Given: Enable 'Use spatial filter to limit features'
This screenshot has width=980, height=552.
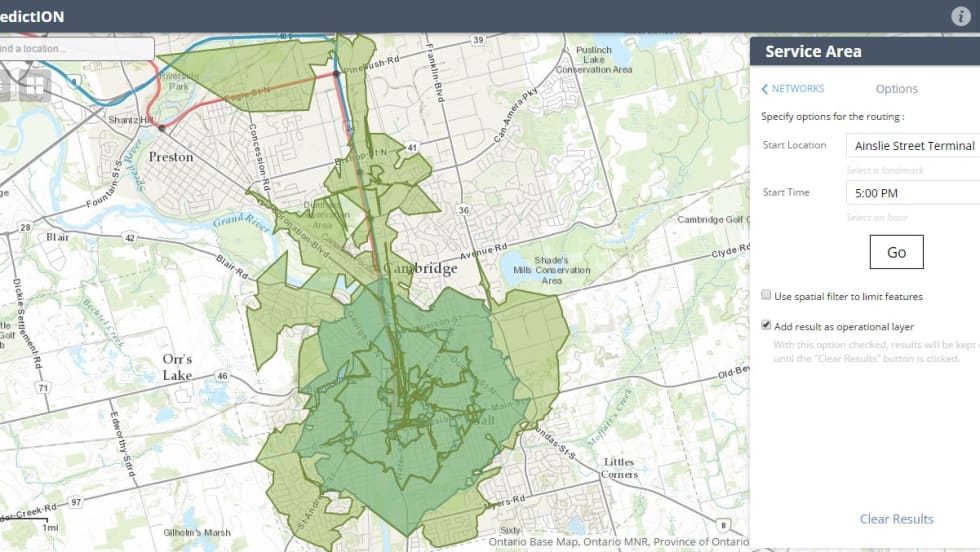Looking at the screenshot, I should click(x=766, y=296).
